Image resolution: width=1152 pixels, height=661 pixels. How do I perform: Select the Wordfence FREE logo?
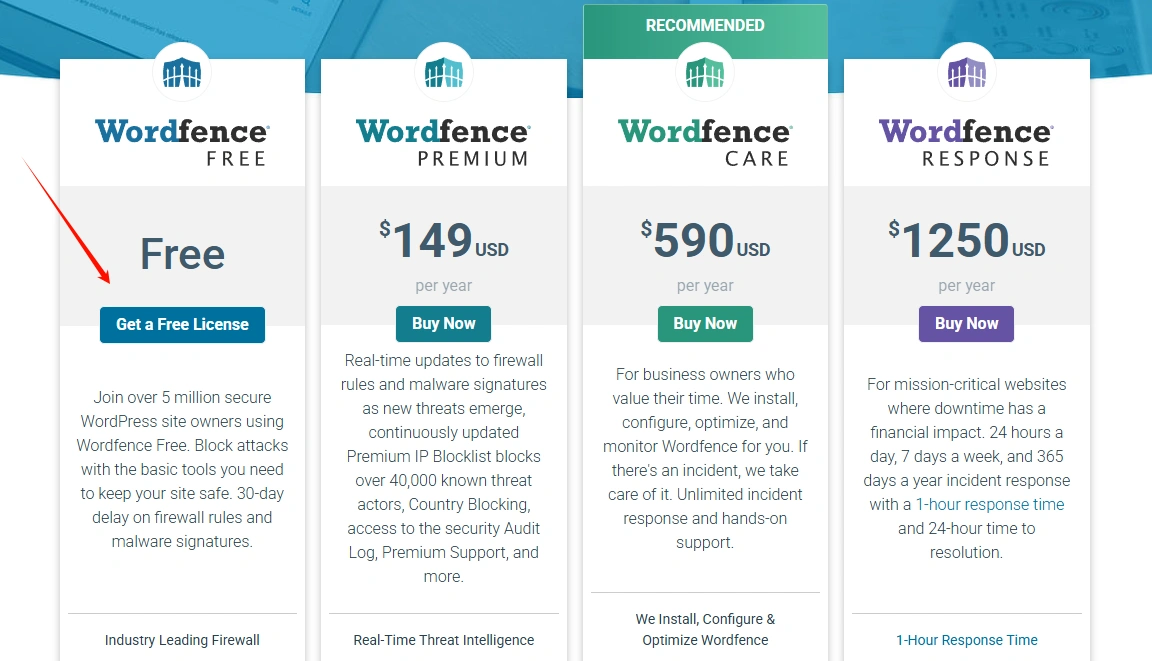click(181, 140)
